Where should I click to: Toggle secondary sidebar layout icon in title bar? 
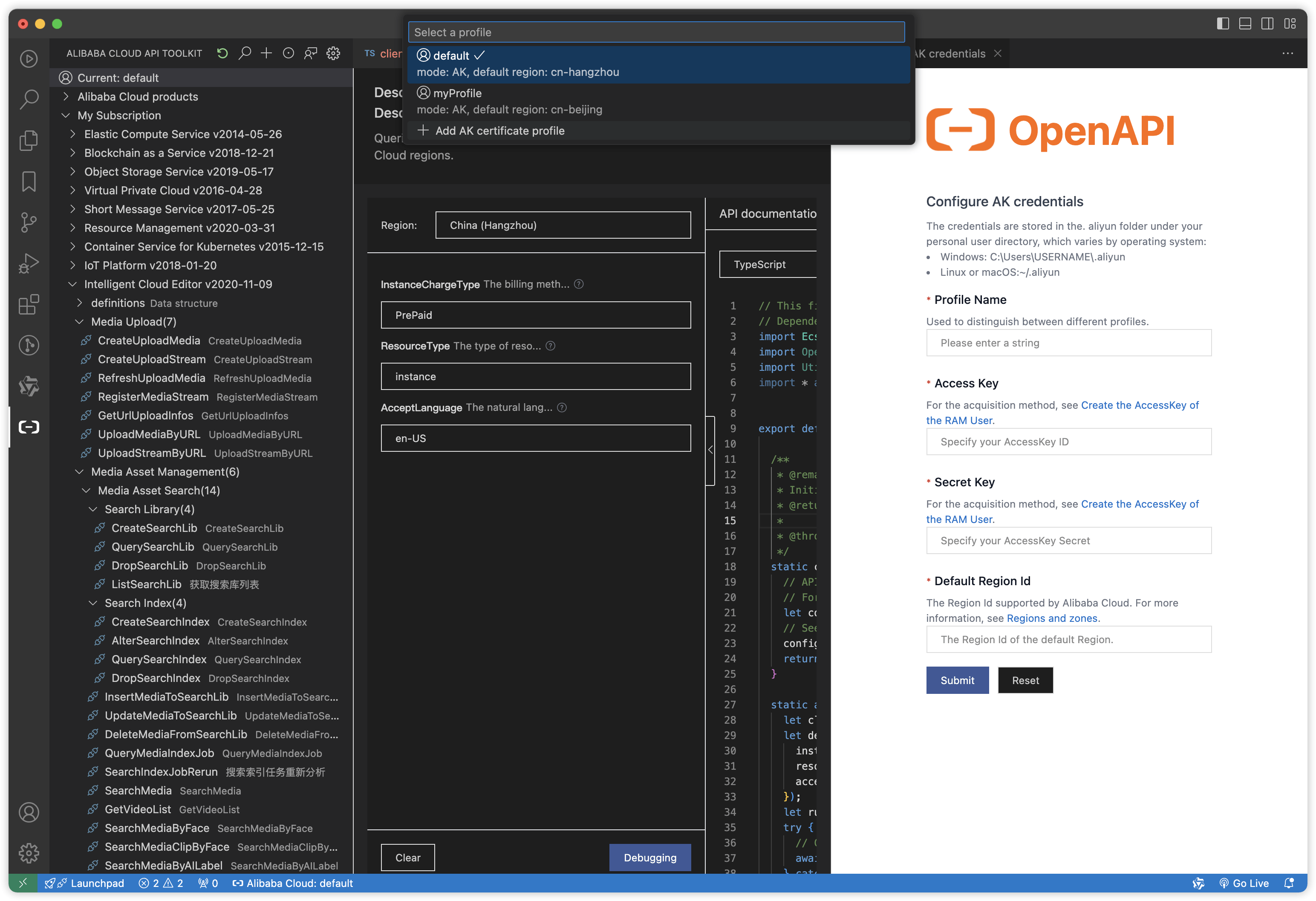[1267, 23]
